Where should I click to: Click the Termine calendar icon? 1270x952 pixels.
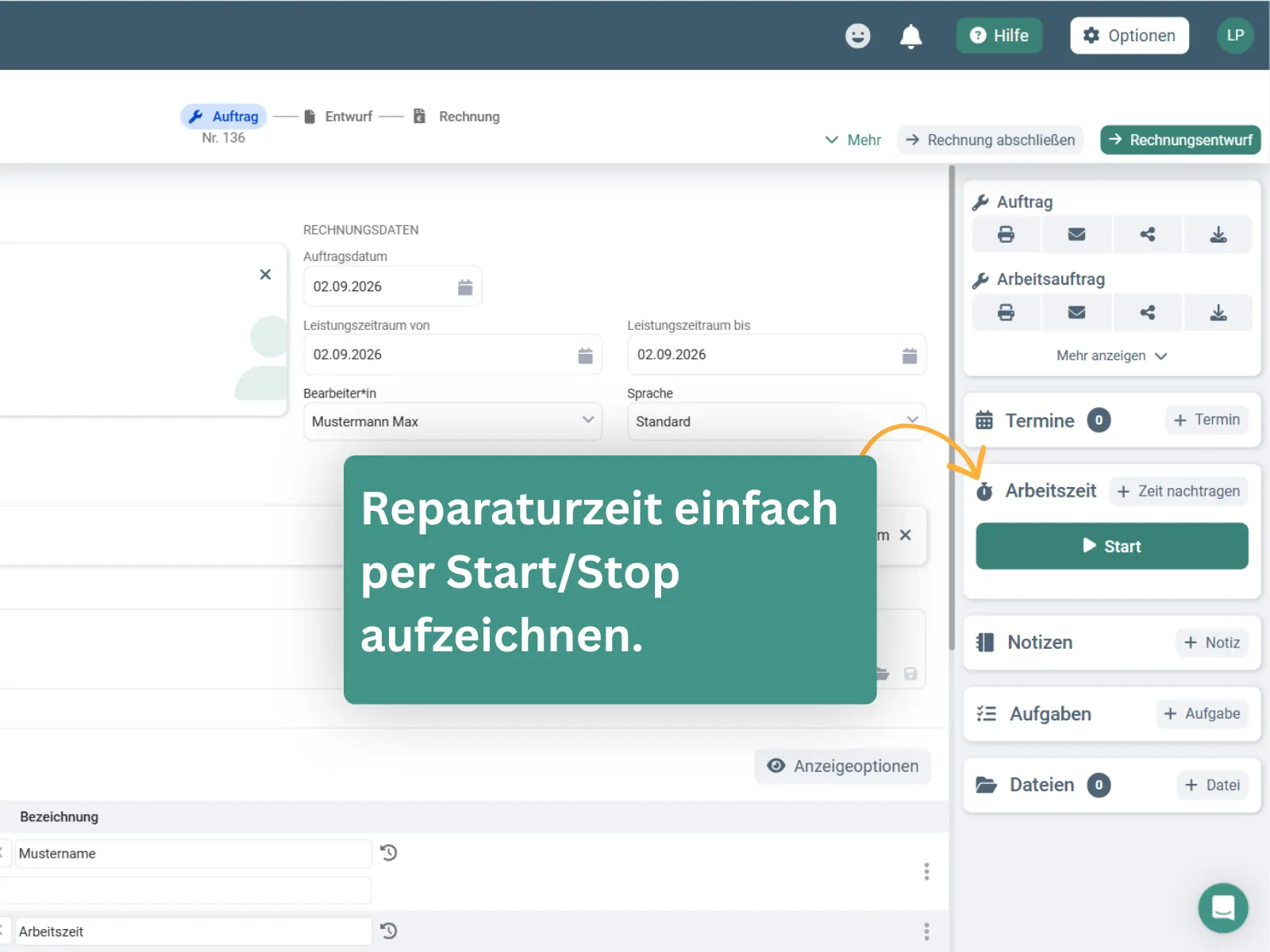coord(984,420)
